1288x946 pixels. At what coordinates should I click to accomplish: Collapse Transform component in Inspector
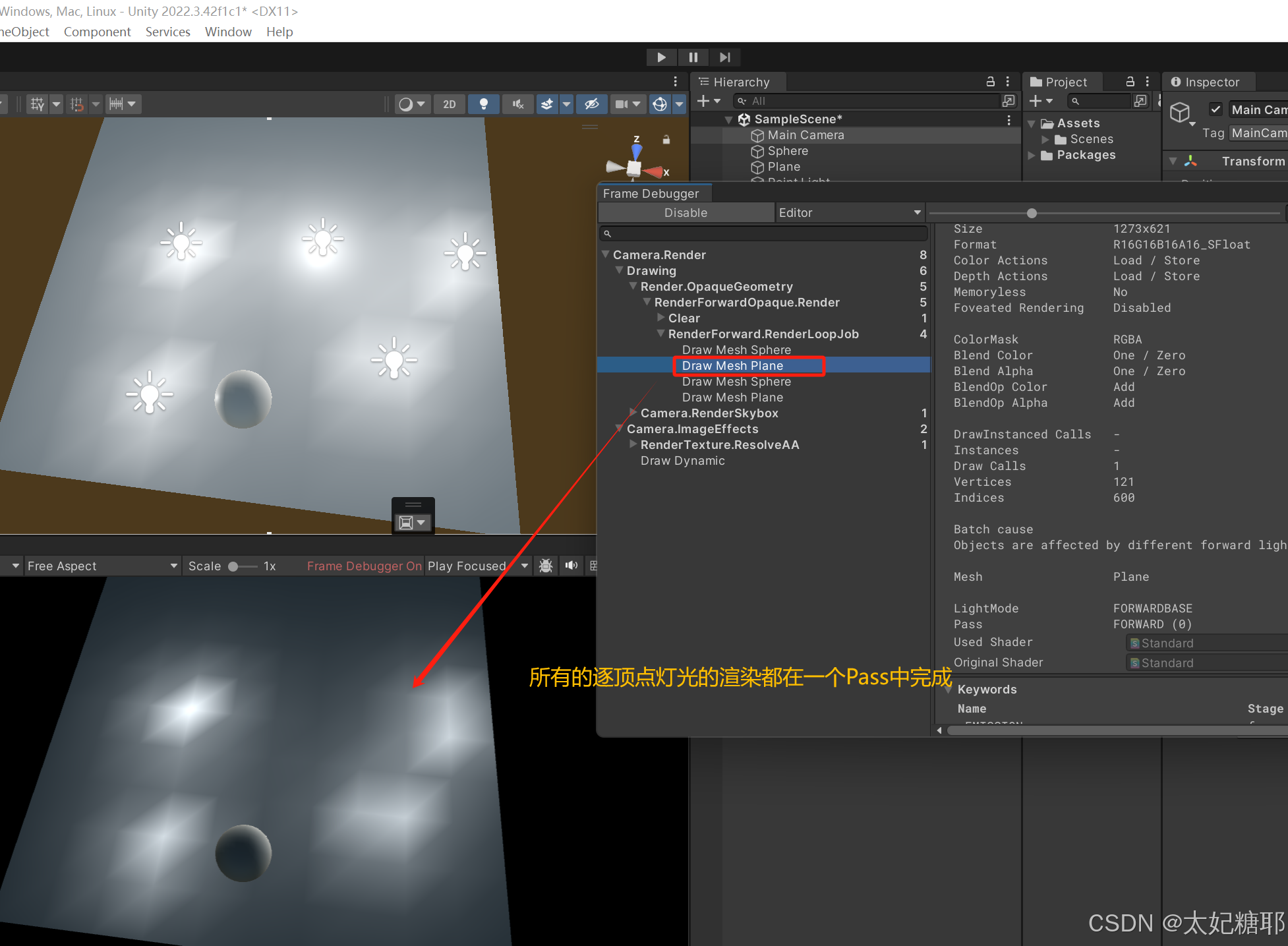click(x=1173, y=161)
